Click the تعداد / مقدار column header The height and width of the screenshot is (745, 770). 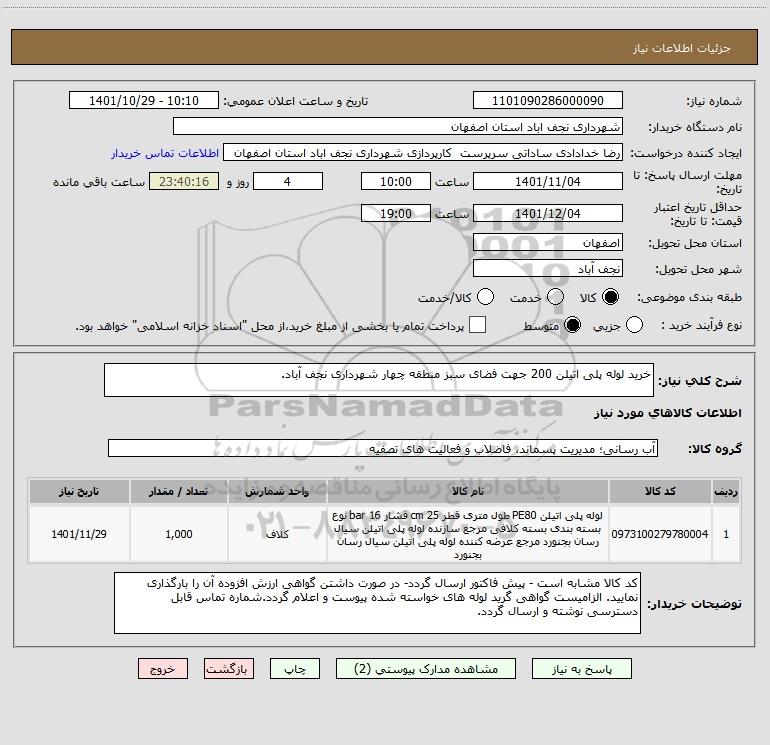(x=179, y=492)
